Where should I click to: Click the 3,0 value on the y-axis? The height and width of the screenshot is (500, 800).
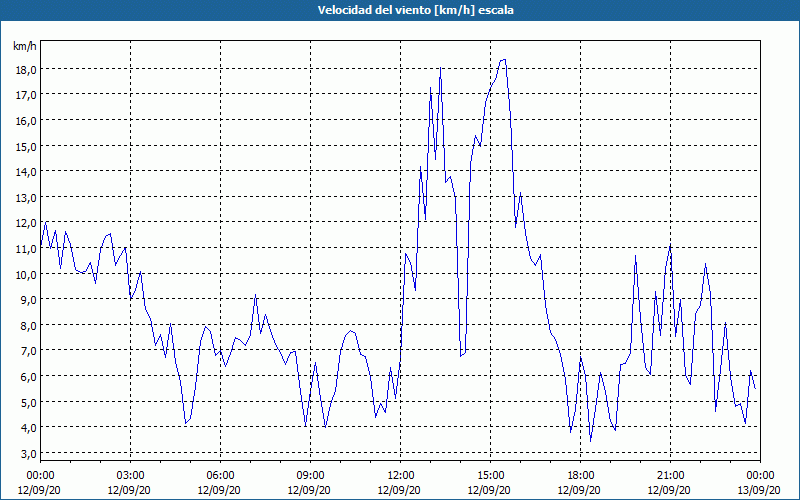click(x=28, y=454)
